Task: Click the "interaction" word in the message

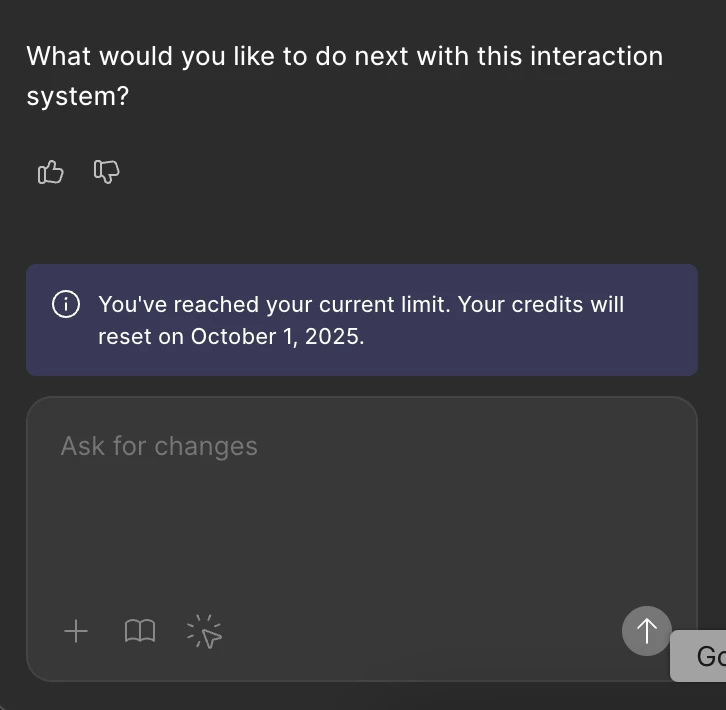Action: [x=597, y=56]
